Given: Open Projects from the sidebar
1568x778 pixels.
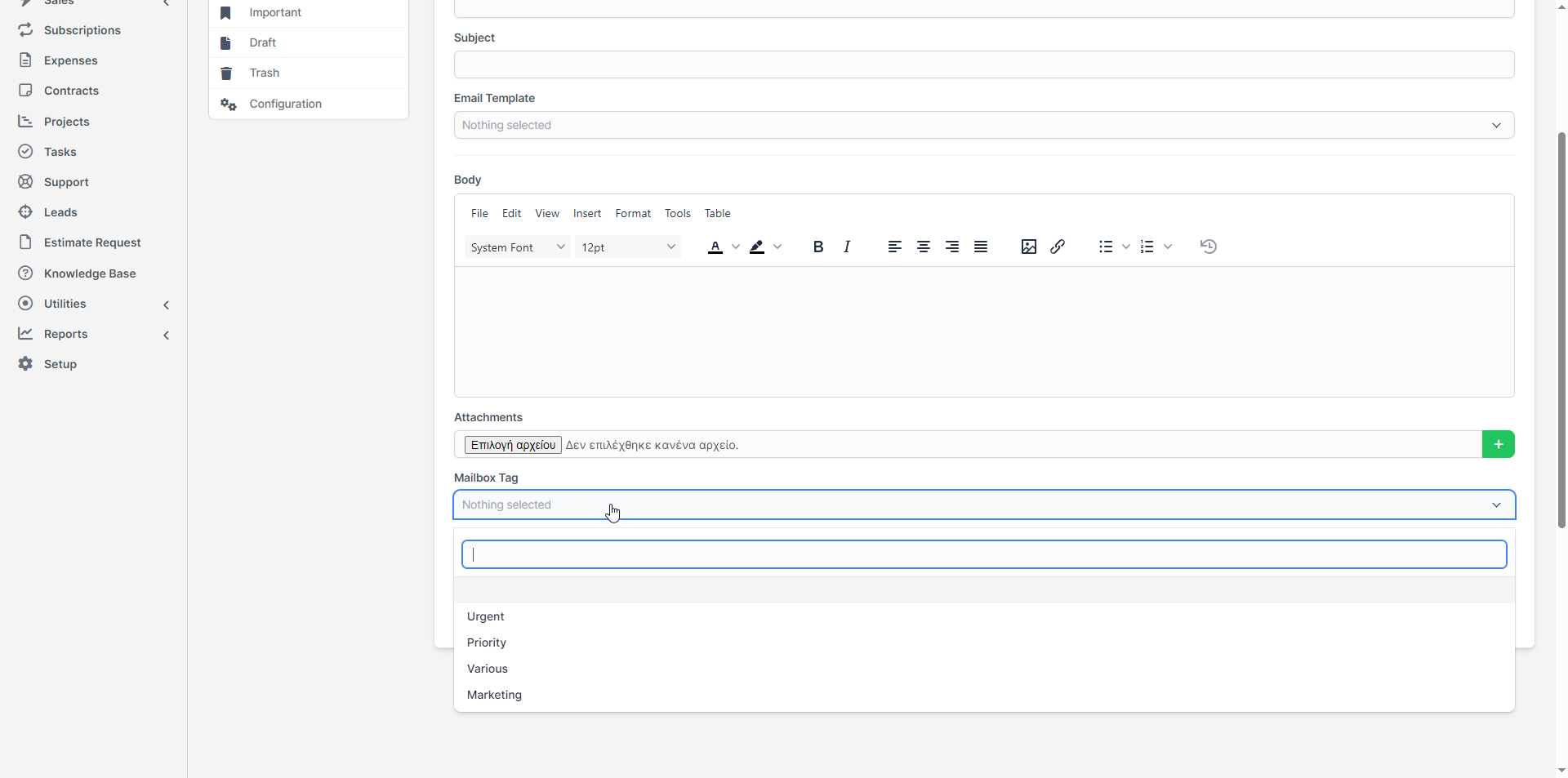Looking at the screenshot, I should [66, 122].
